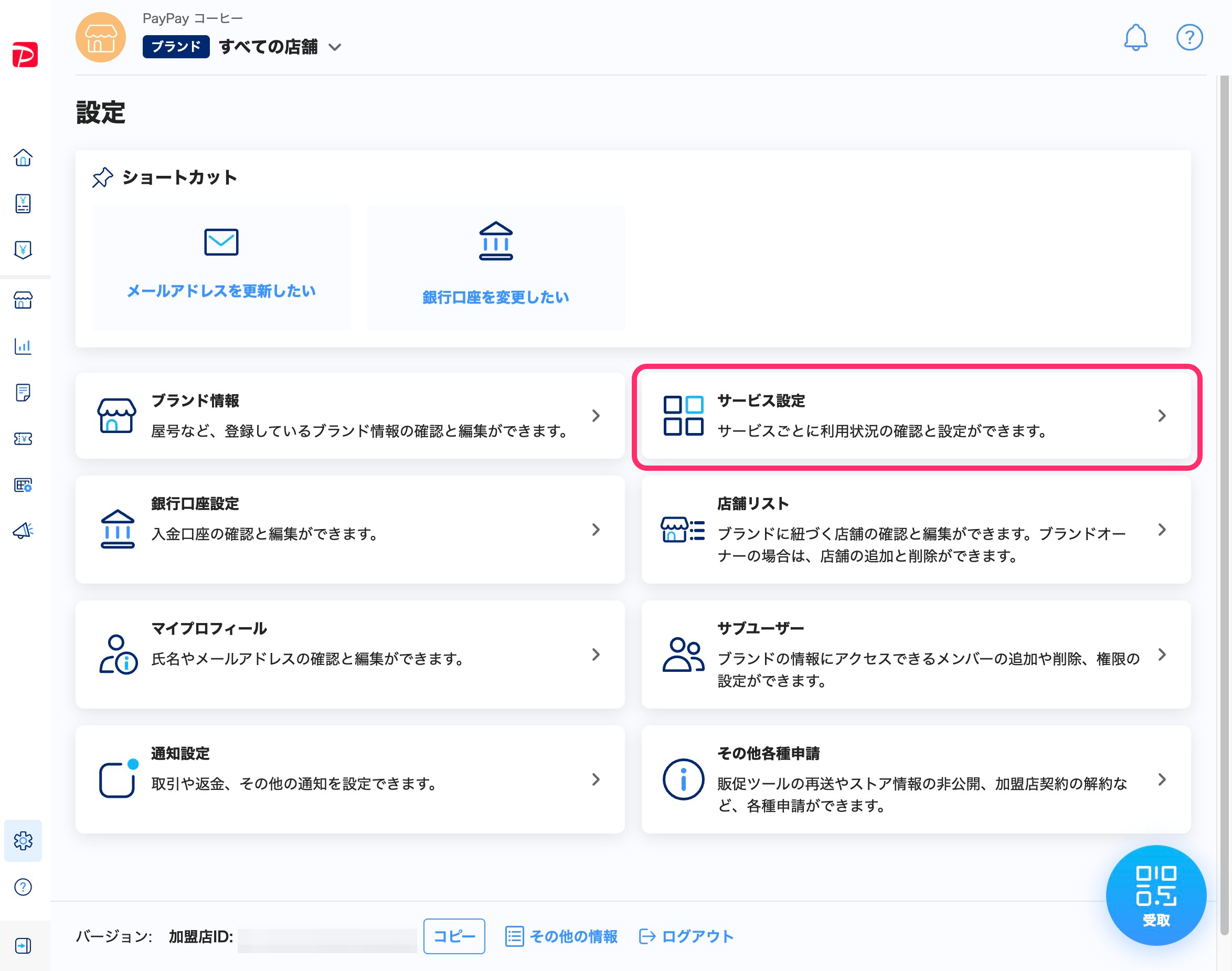Click the shortcut pin icon
Viewport: 1232px width, 971px height.
coord(102,177)
